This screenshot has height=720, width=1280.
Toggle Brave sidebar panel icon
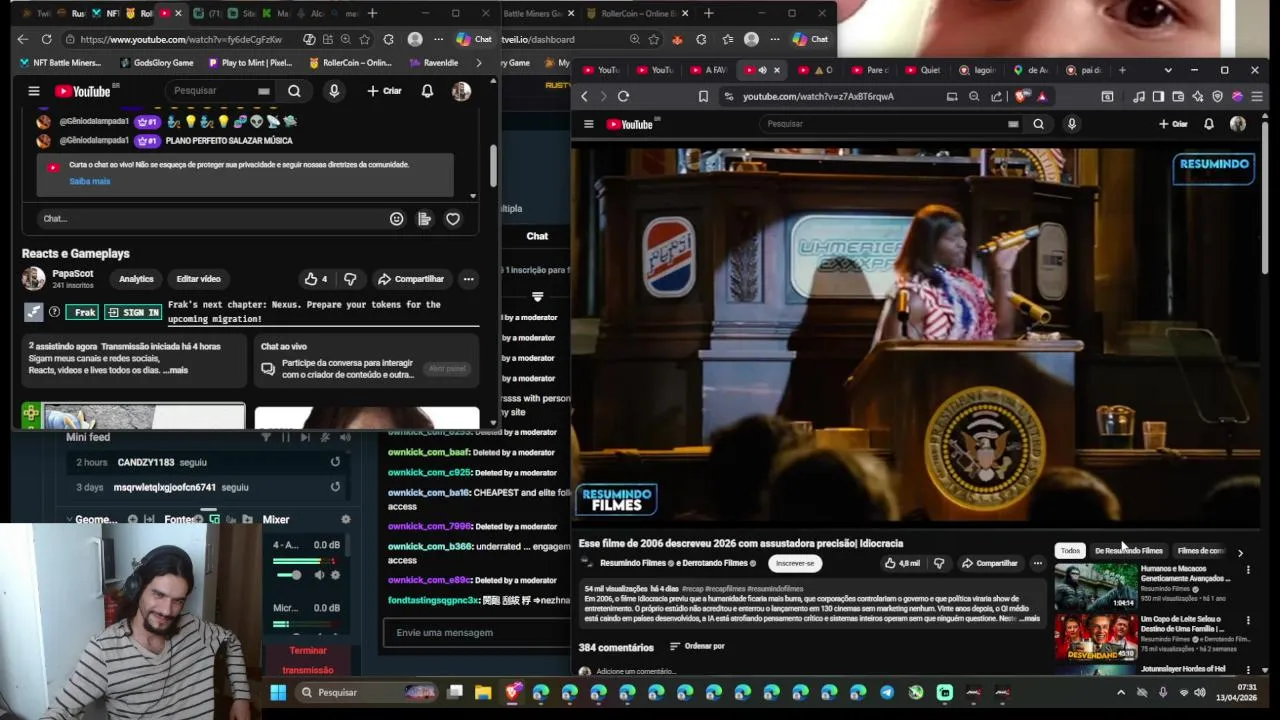point(1157,96)
